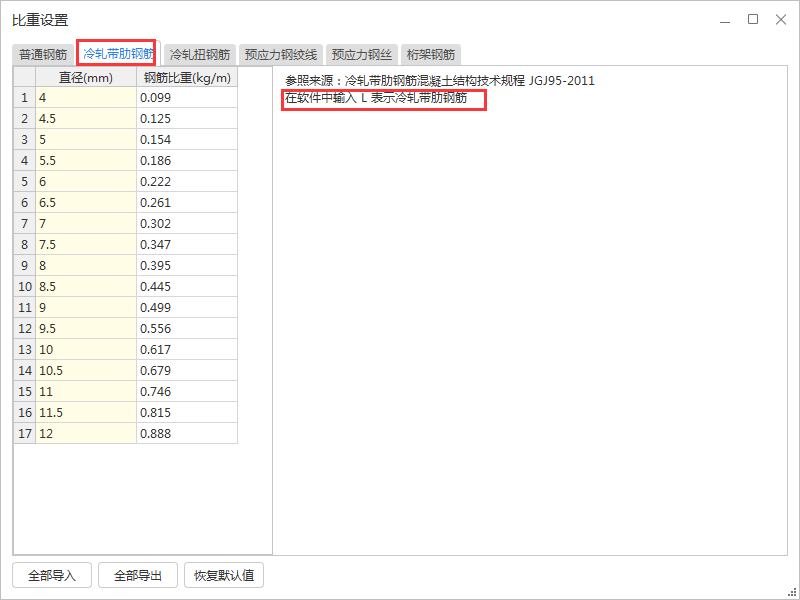This screenshot has width=800, height=600.
Task: Edit the weight value 0.222
Action: [187, 181]
